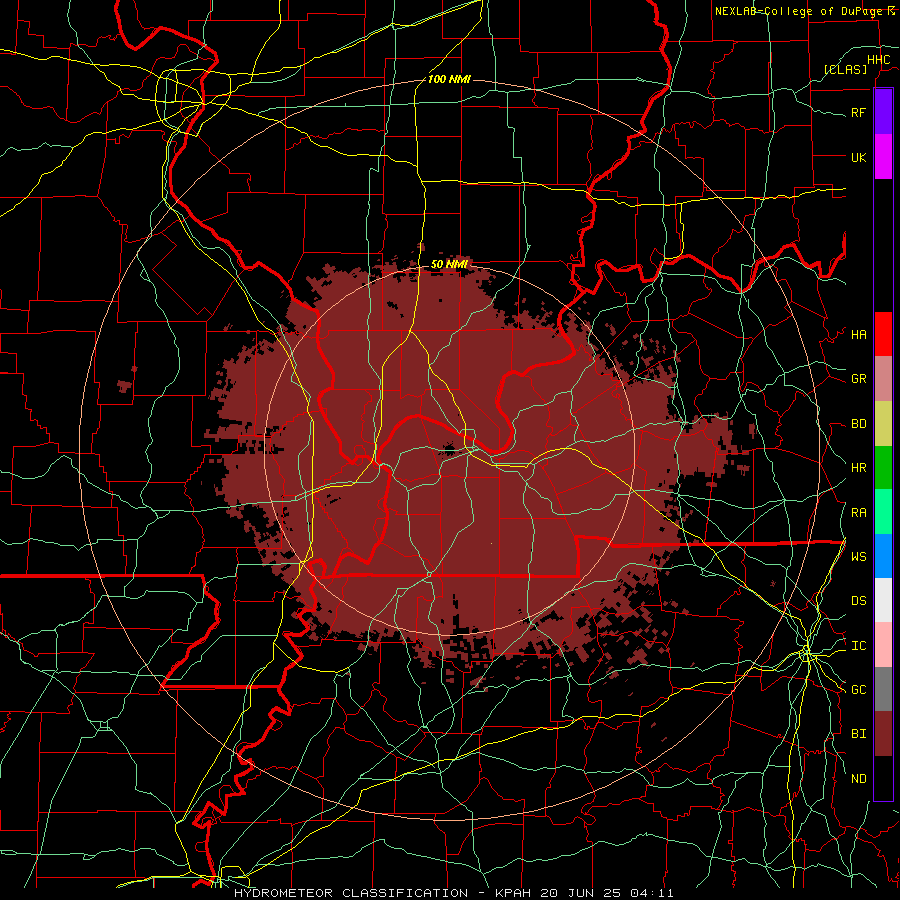Viewport: 900px width, 900px height.
Task: Click the DS legend label
Action: (x=859, y=601)
